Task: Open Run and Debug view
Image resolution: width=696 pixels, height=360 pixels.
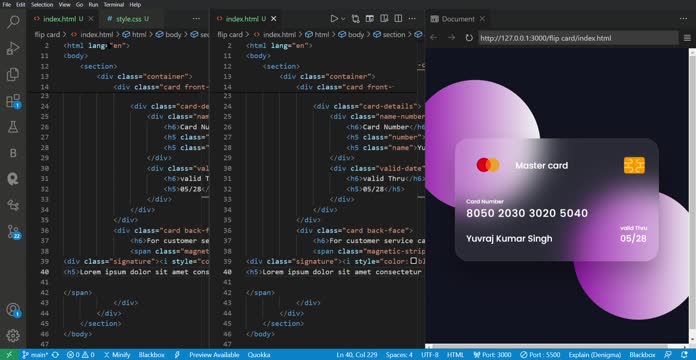Action: (13, 48)
